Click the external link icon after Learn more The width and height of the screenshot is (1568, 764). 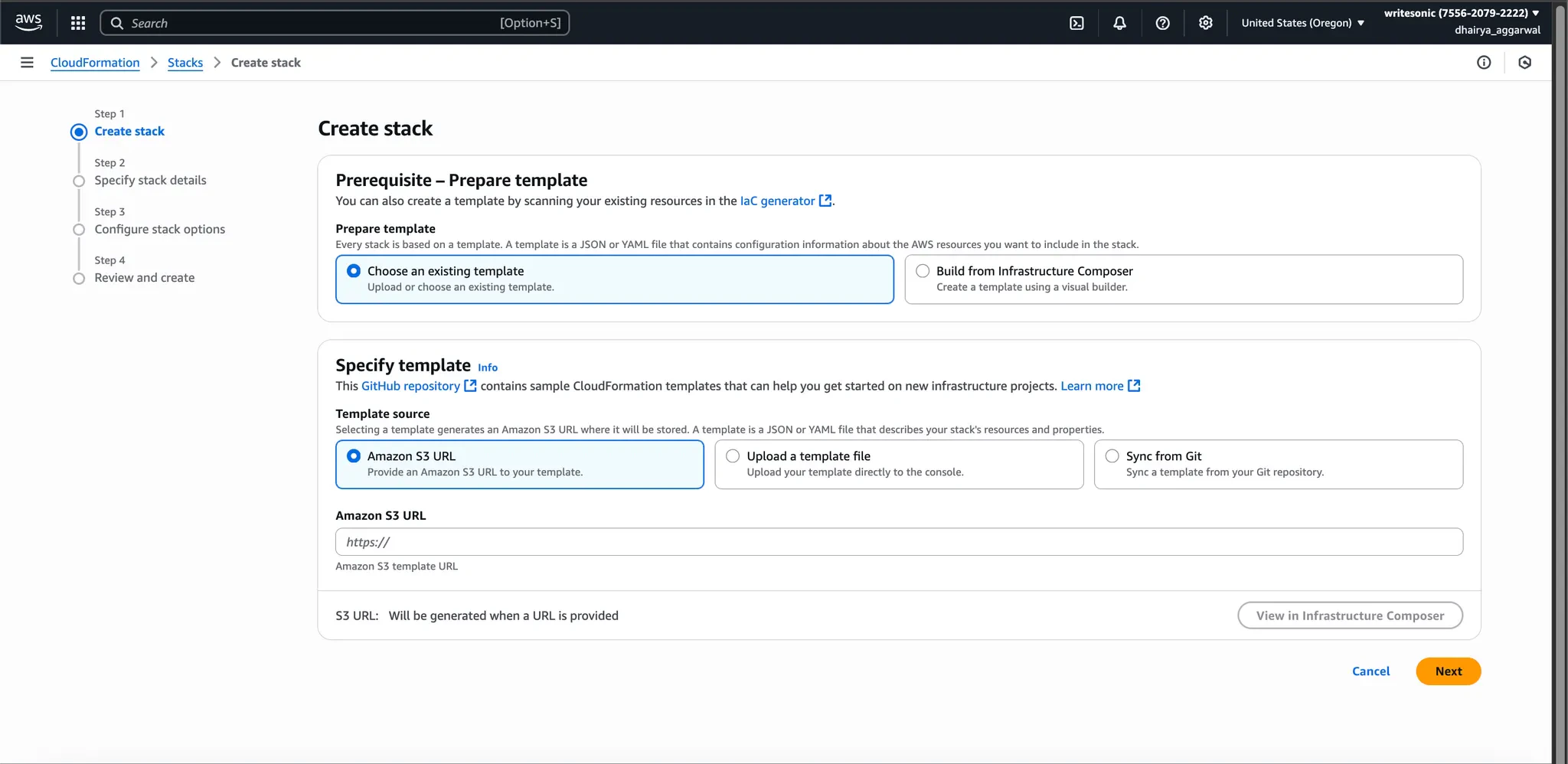1134,386
